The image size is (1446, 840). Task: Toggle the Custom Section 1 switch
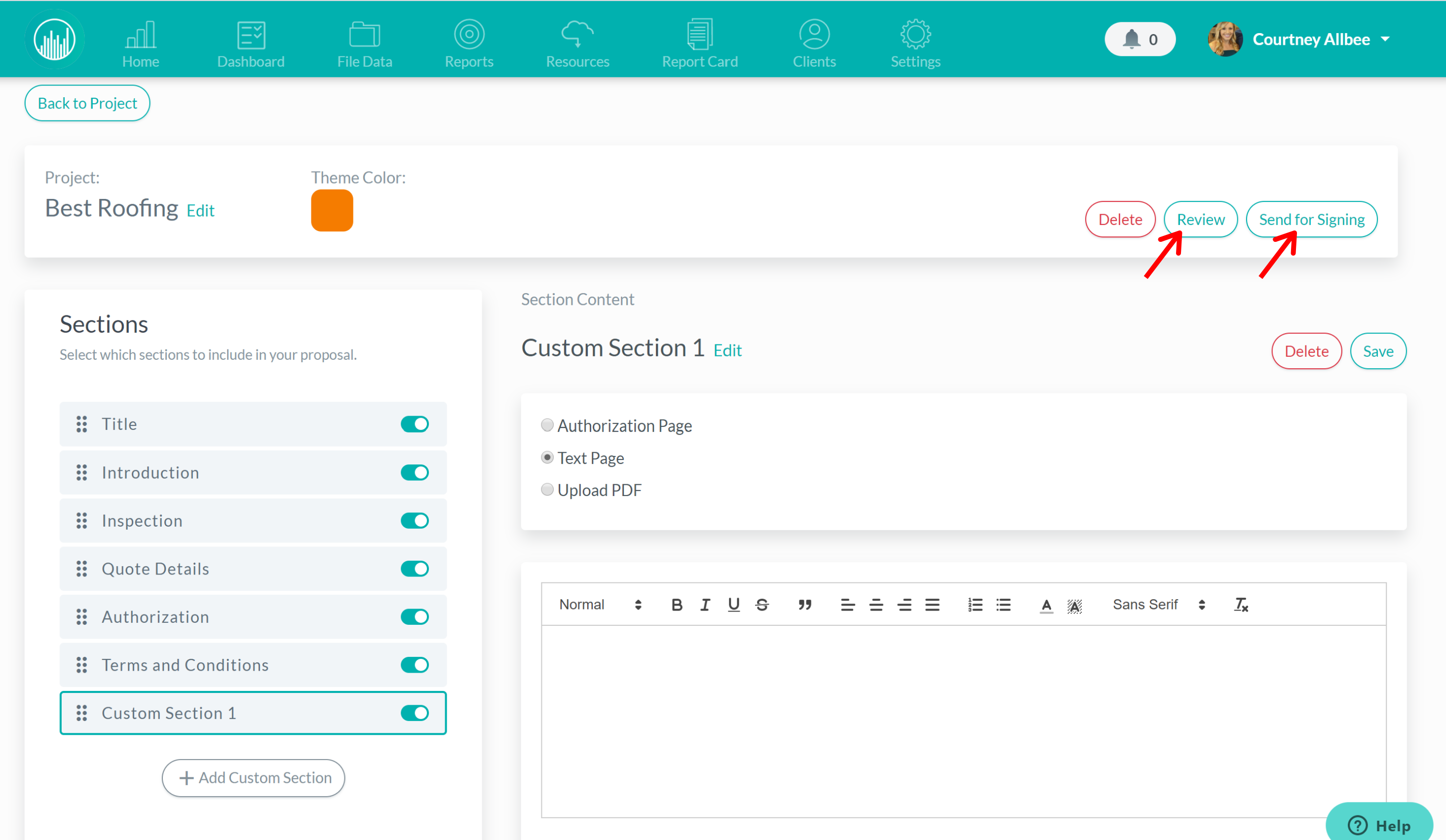click(x=414, y=713)
